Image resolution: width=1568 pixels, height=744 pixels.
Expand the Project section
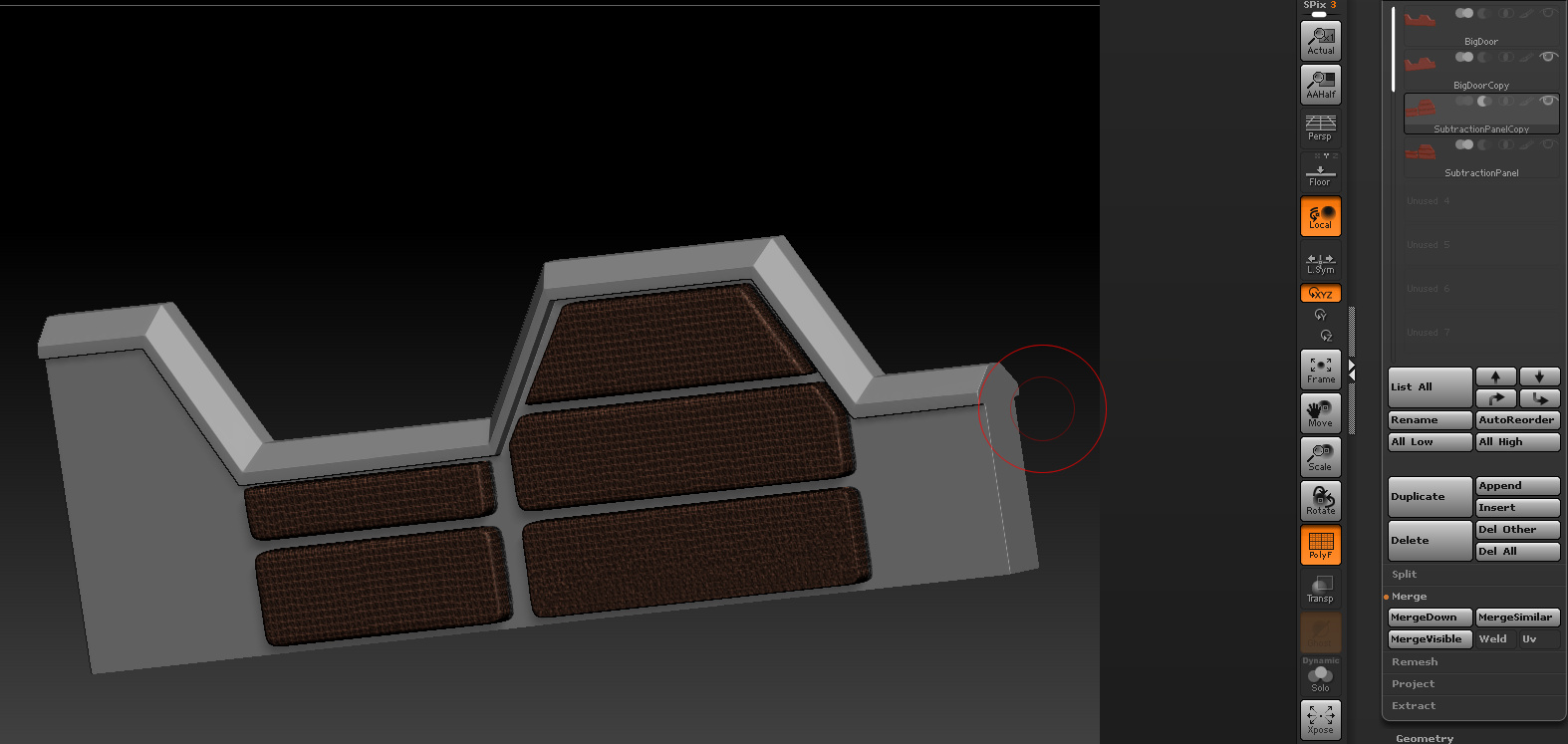1413,684
